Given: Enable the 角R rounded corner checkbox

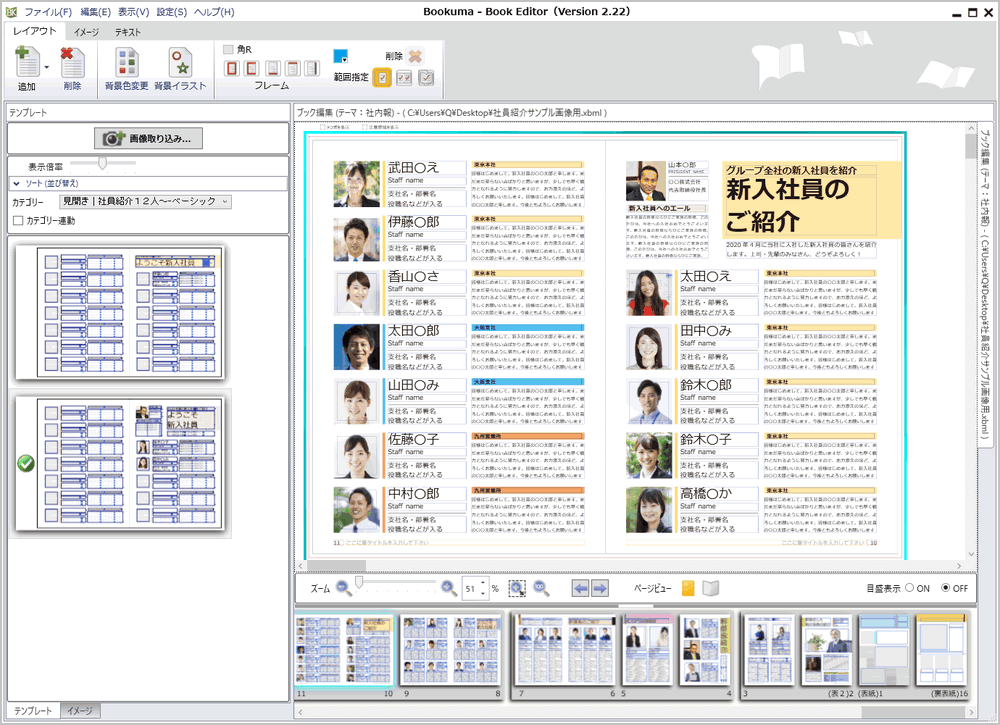Looking at the screenshot, I should [x=229, y=49].
